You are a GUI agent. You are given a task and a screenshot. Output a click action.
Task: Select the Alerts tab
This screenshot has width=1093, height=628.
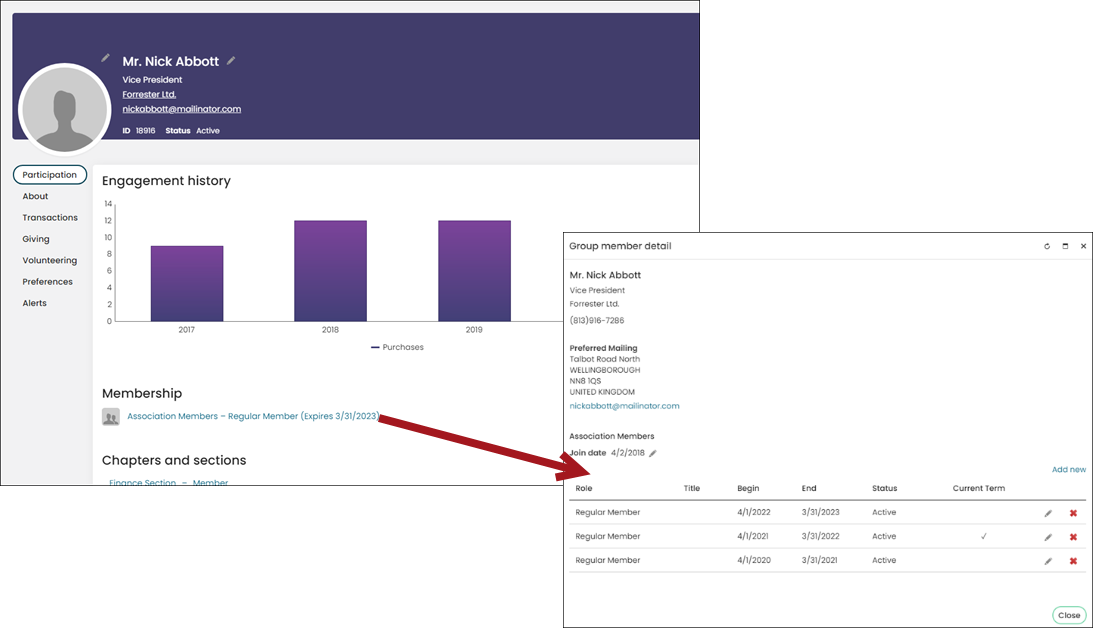click(x=34, y=303)
